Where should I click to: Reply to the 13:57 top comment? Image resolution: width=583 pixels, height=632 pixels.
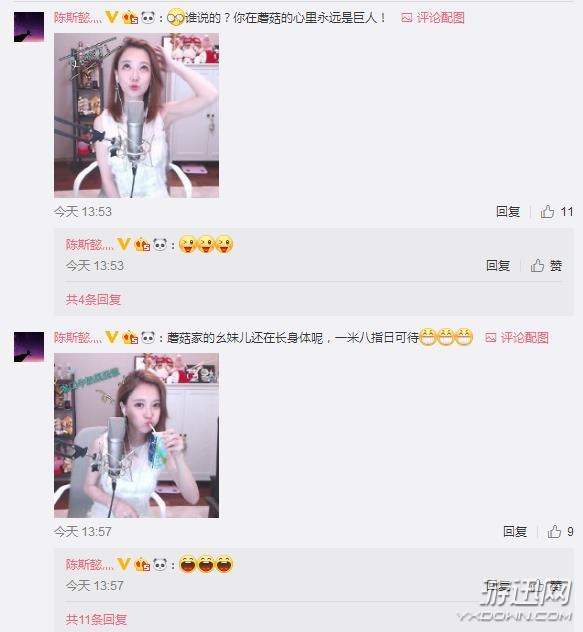(x=515, y=531)
